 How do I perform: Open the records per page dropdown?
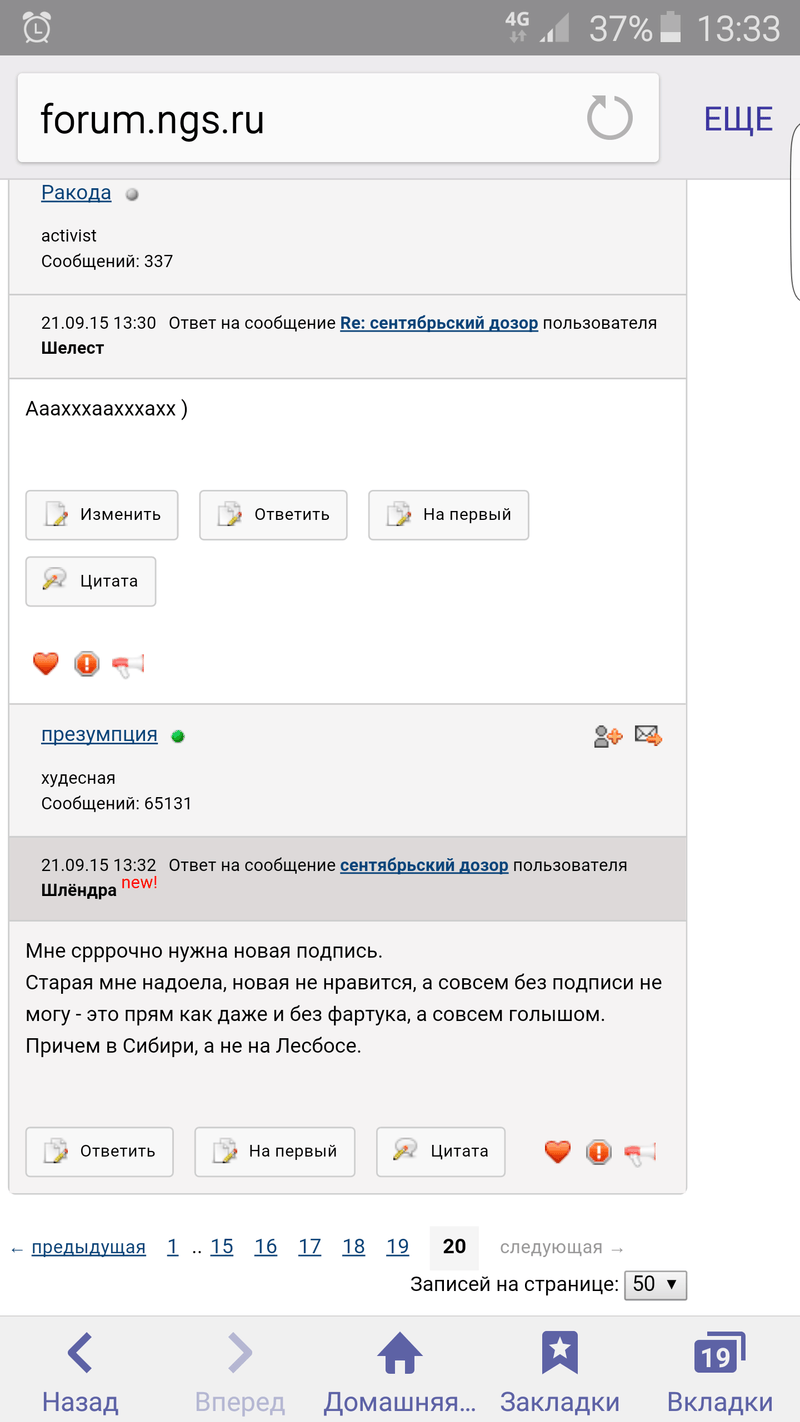pyautogui.click(x=655, y=1284)
